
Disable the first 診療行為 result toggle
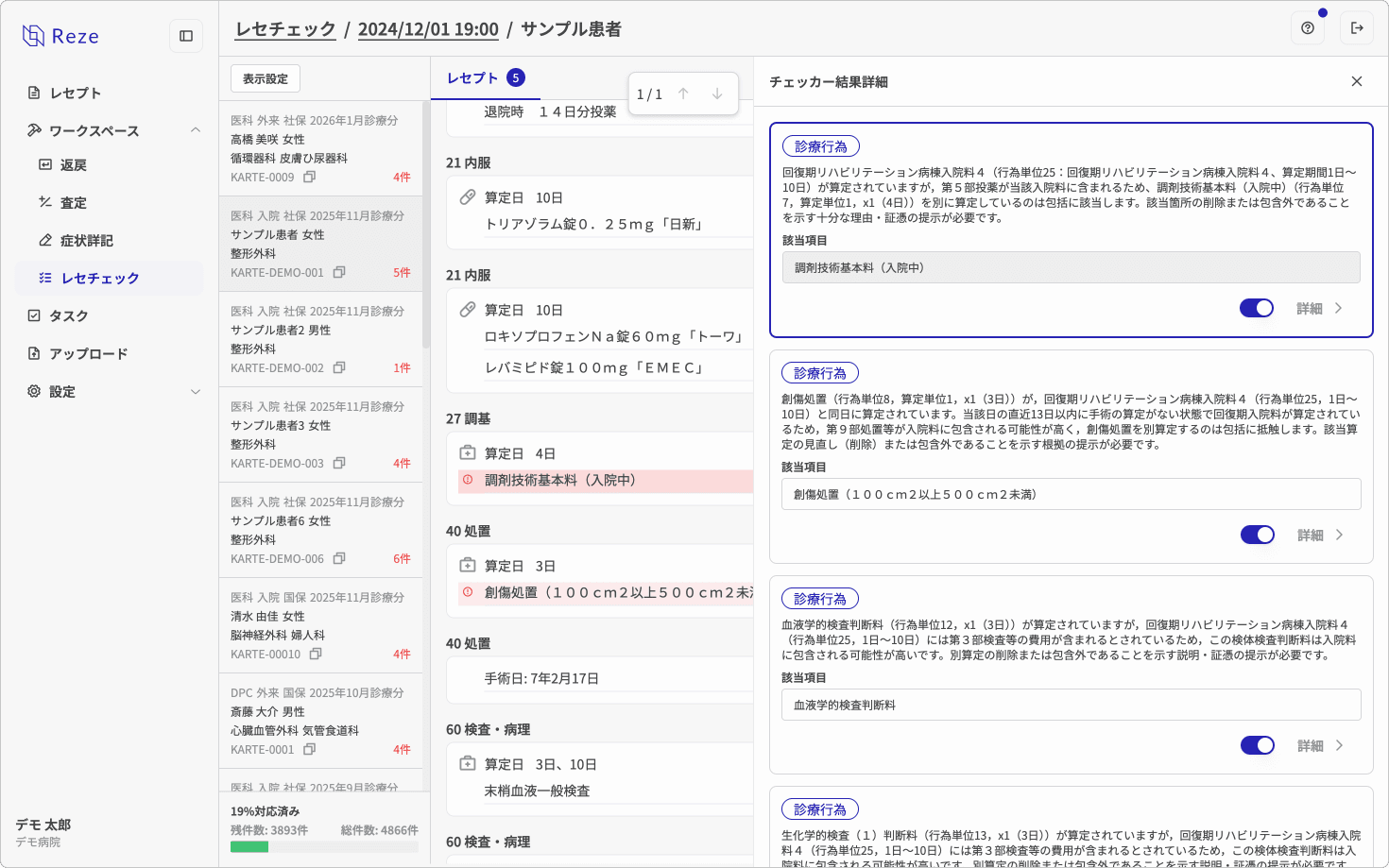click(x=1257, y=308)
